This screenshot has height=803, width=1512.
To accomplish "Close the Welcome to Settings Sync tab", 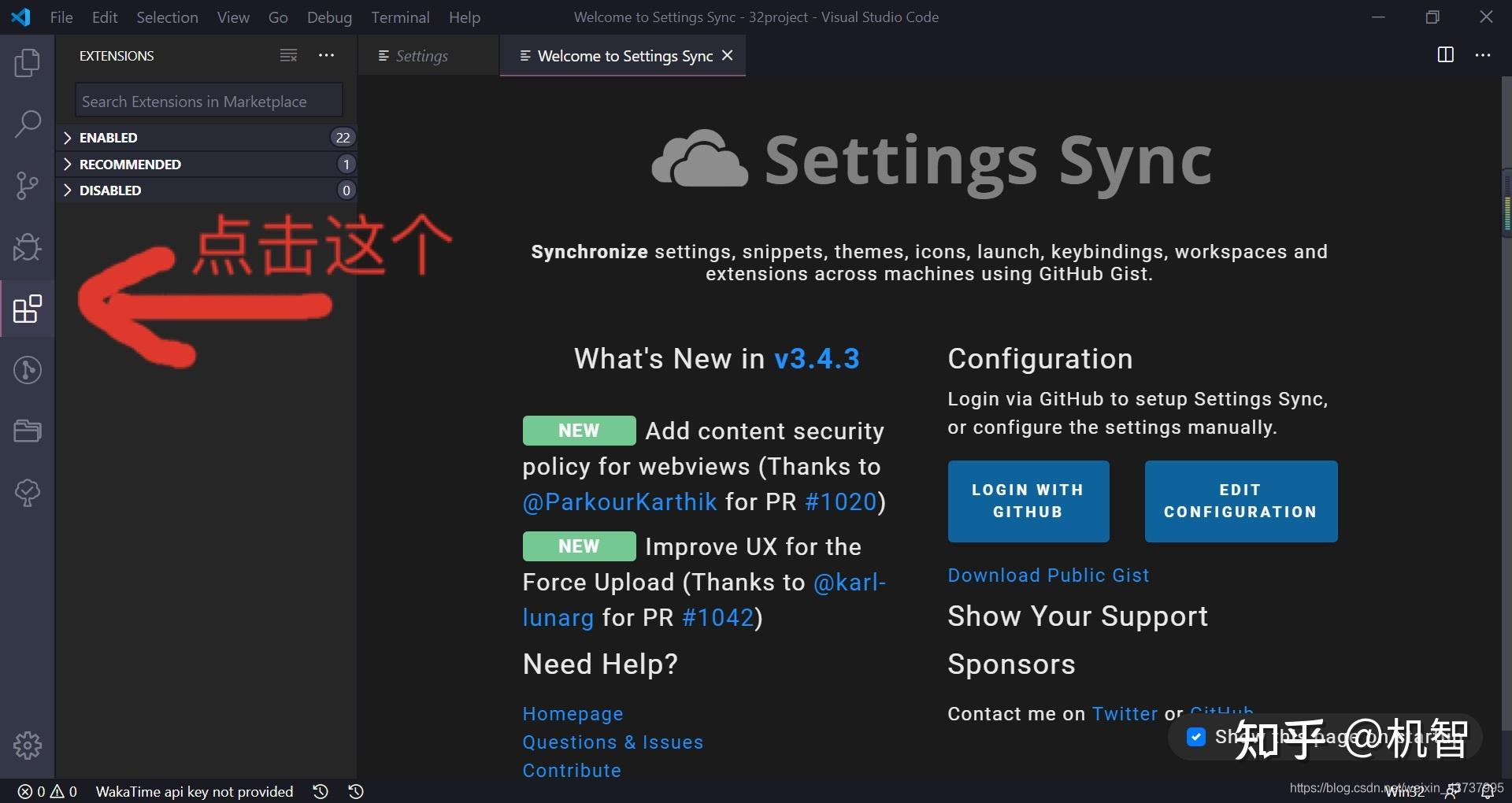I will pyautogui.click(x=728, y=55).
